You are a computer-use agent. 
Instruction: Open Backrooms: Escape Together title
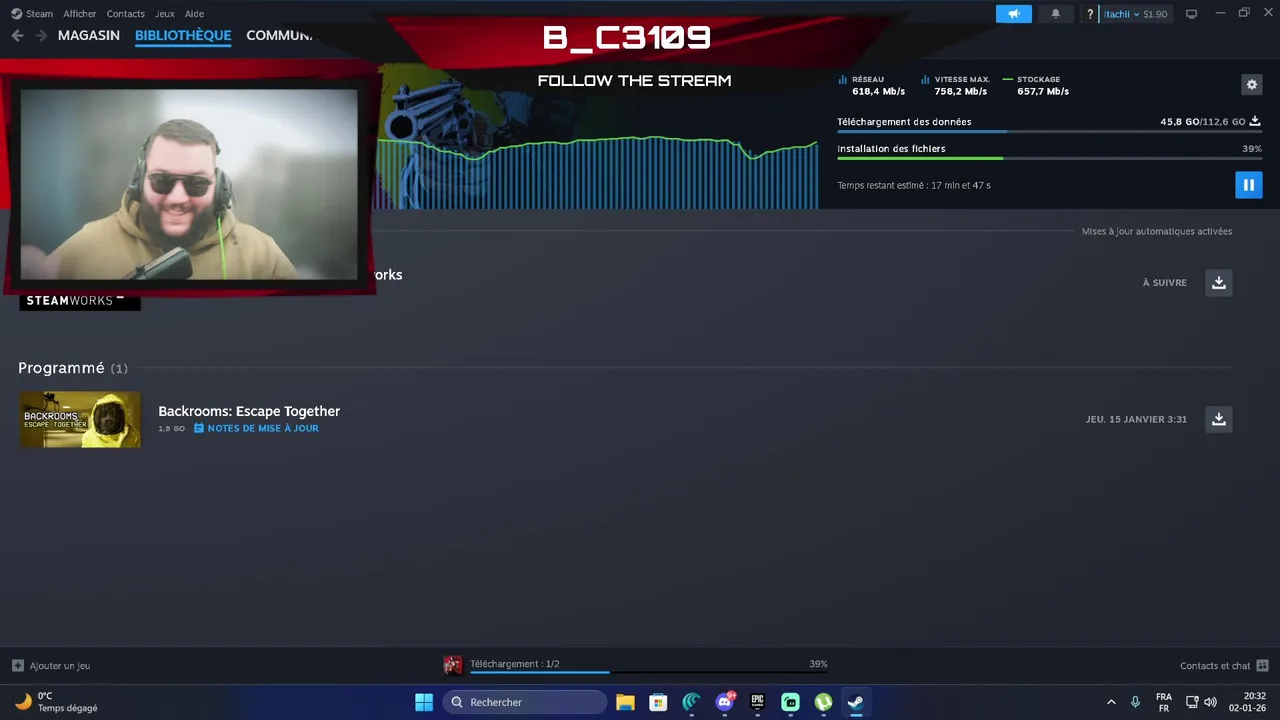point(249,411)
